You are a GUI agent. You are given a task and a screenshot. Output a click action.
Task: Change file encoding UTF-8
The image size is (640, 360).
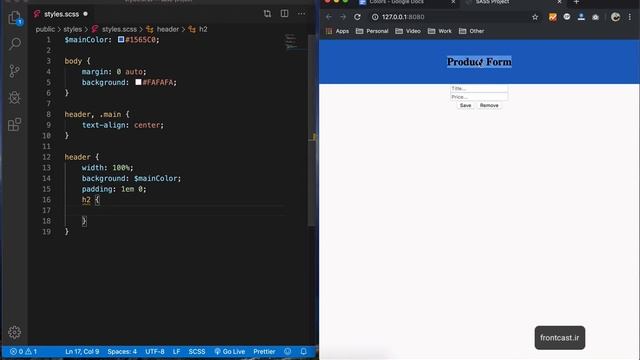(155, 351)
